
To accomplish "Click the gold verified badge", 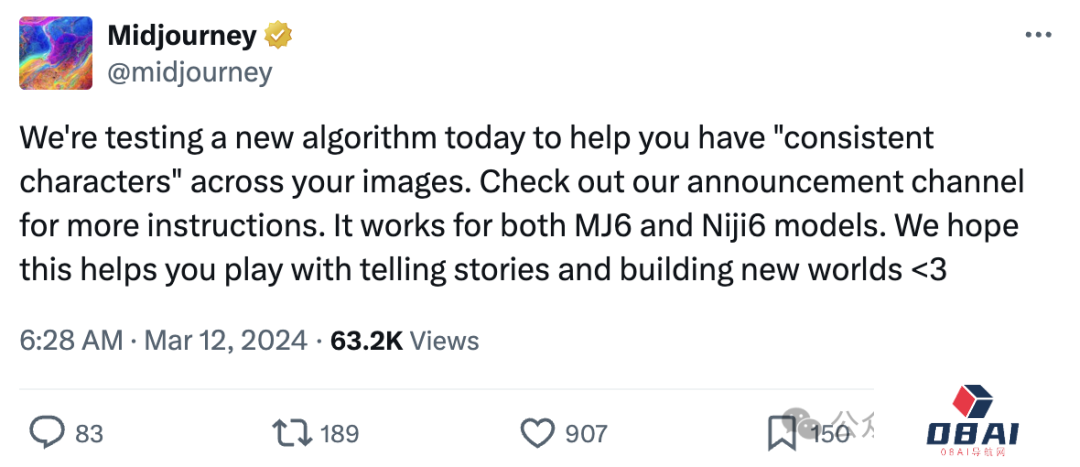I will 278,36.
